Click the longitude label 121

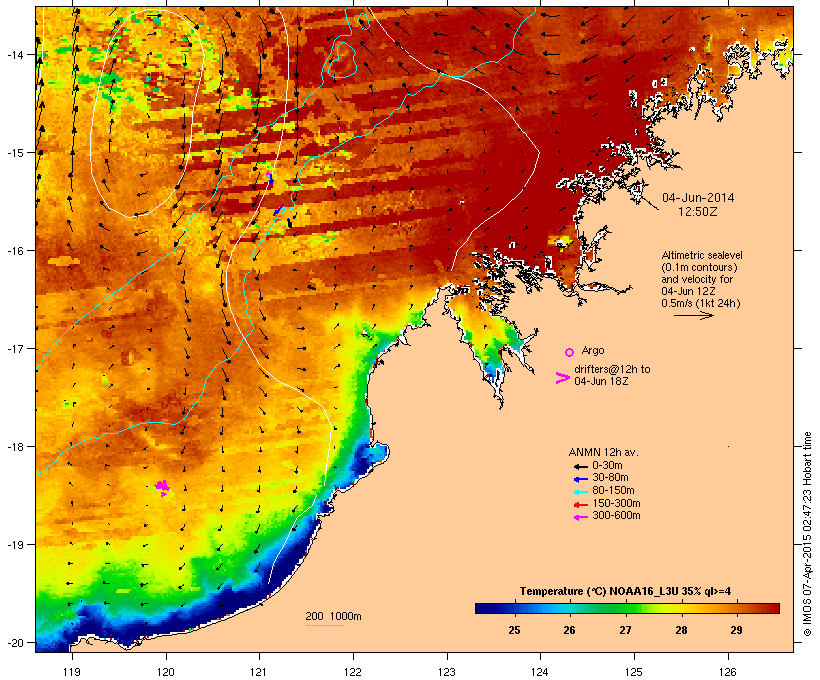click(259, 672)
